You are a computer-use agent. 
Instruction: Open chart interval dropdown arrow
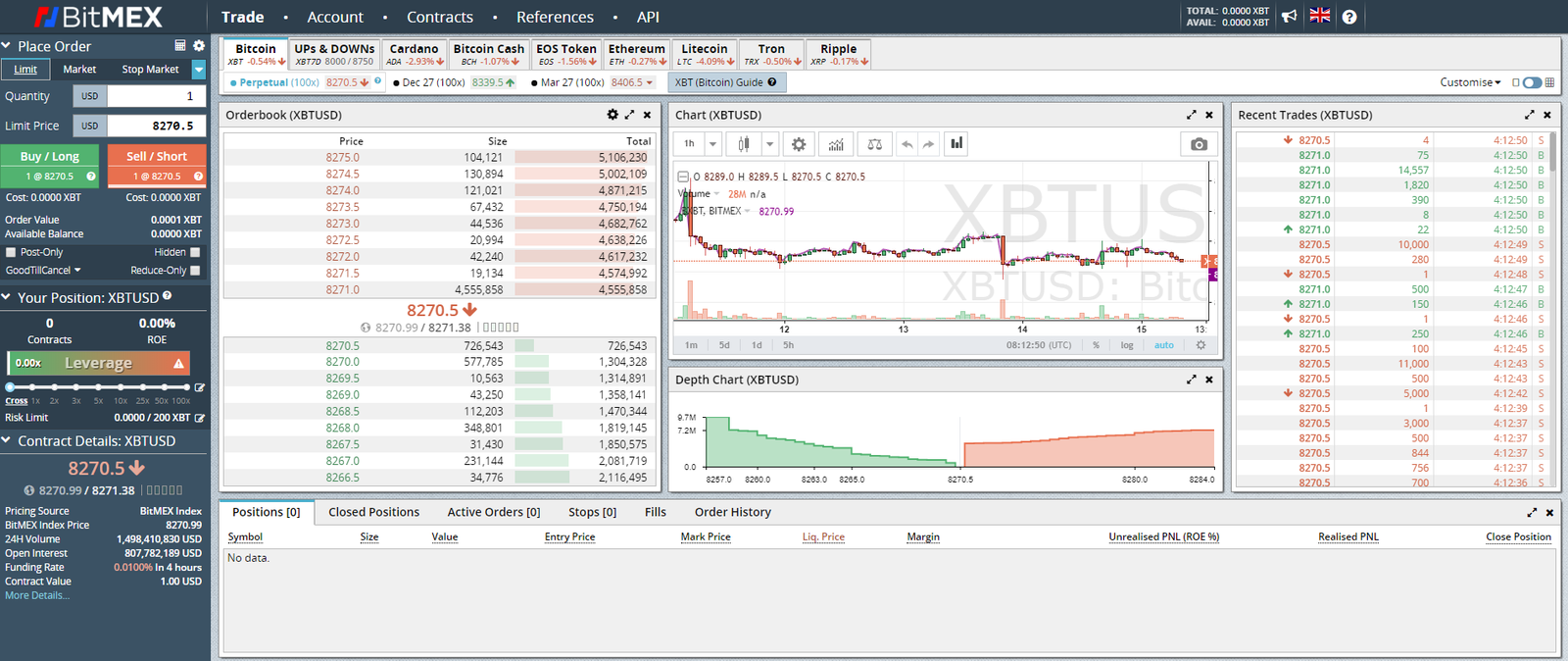tap(712, 144)
